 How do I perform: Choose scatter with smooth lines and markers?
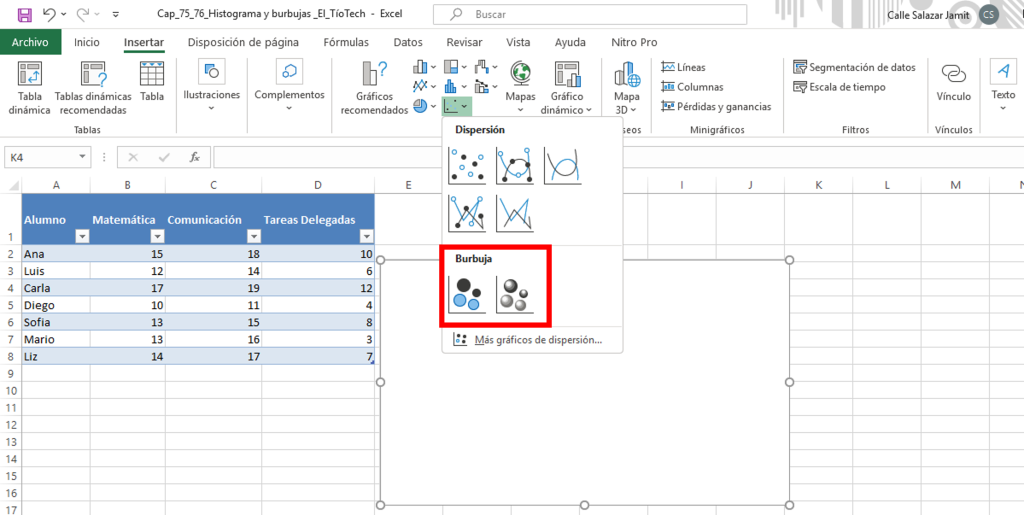(x=514, y=166)
